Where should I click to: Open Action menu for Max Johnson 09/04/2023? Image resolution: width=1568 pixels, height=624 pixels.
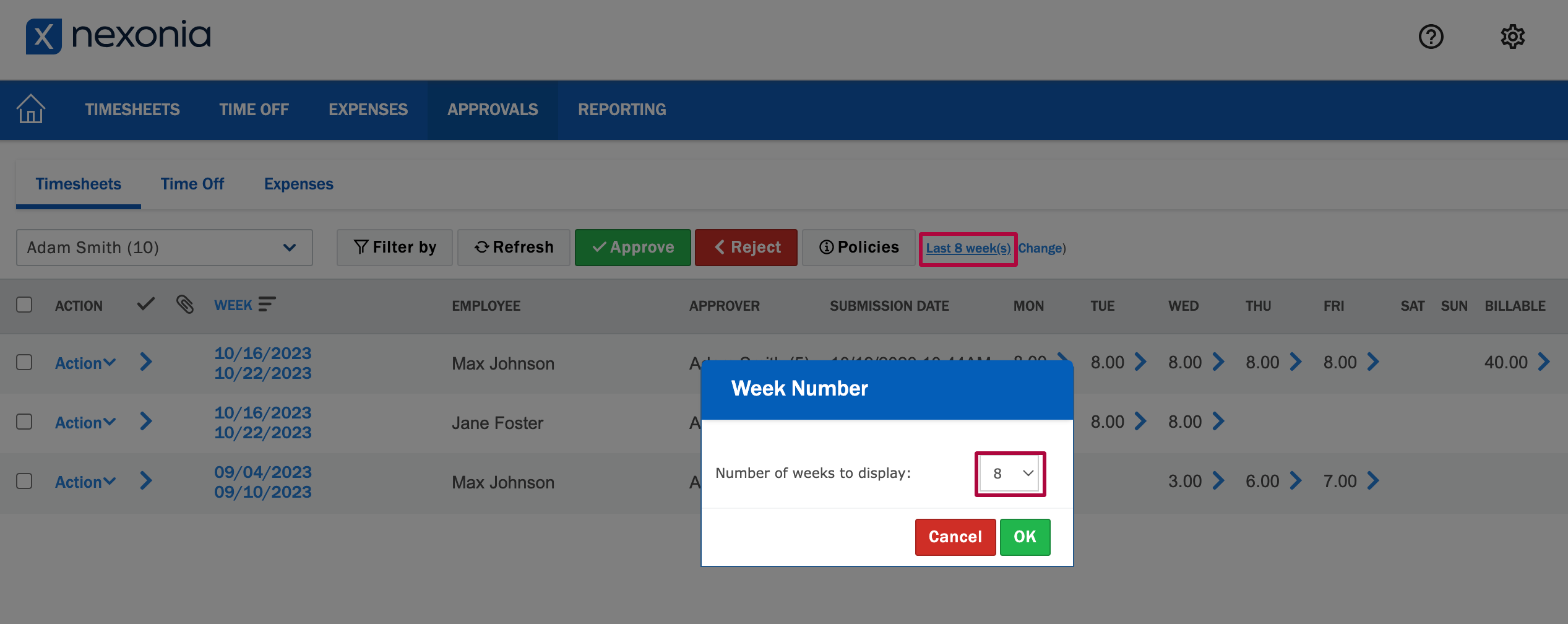[85, 482]
